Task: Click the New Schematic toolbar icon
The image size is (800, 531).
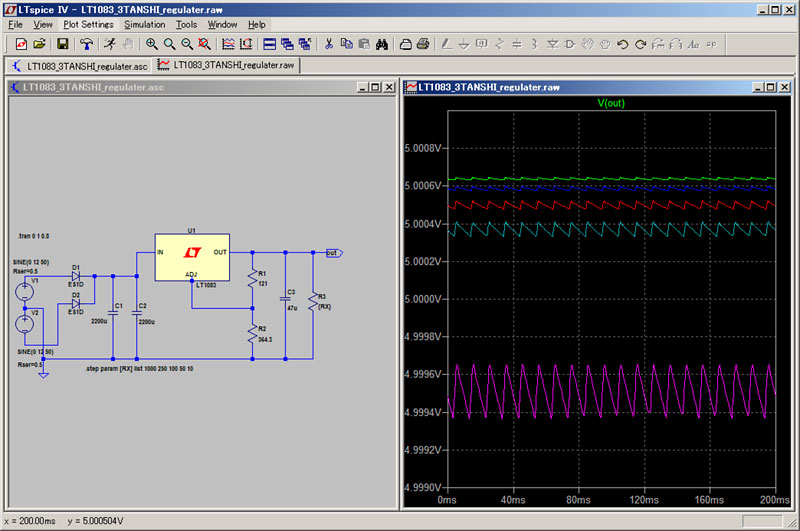Action: tap(21, 44)
